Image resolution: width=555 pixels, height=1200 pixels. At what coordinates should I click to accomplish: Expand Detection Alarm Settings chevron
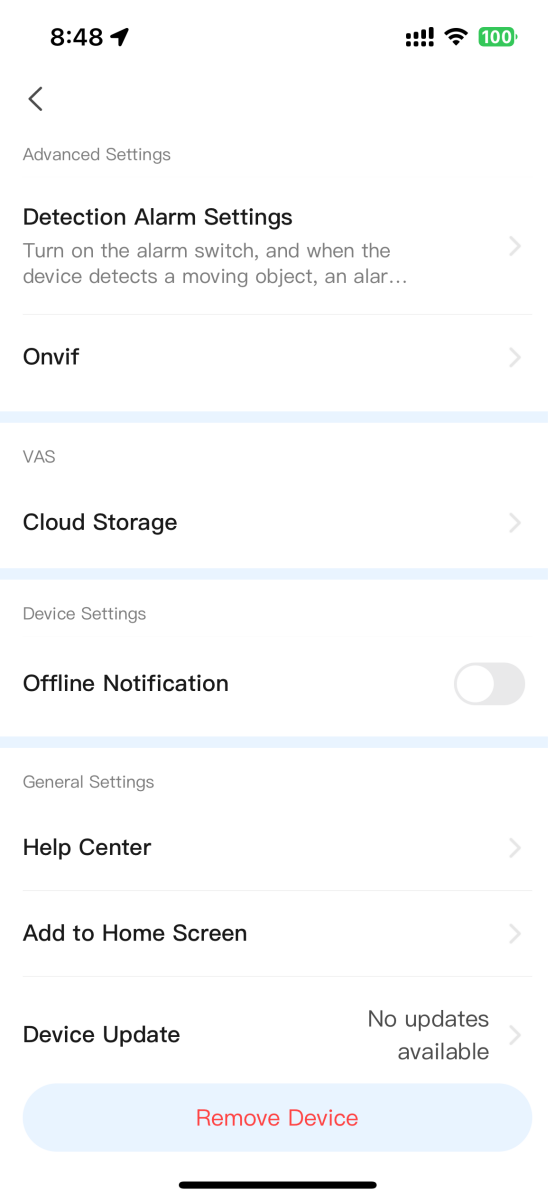[515, 246]
